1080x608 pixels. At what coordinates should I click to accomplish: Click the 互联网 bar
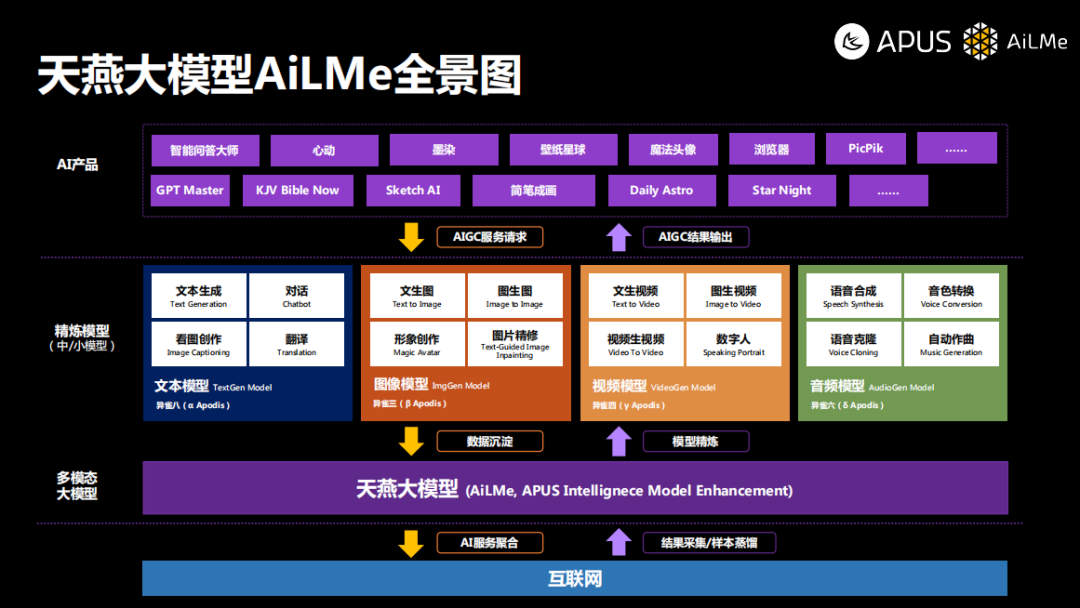point(575,578)
